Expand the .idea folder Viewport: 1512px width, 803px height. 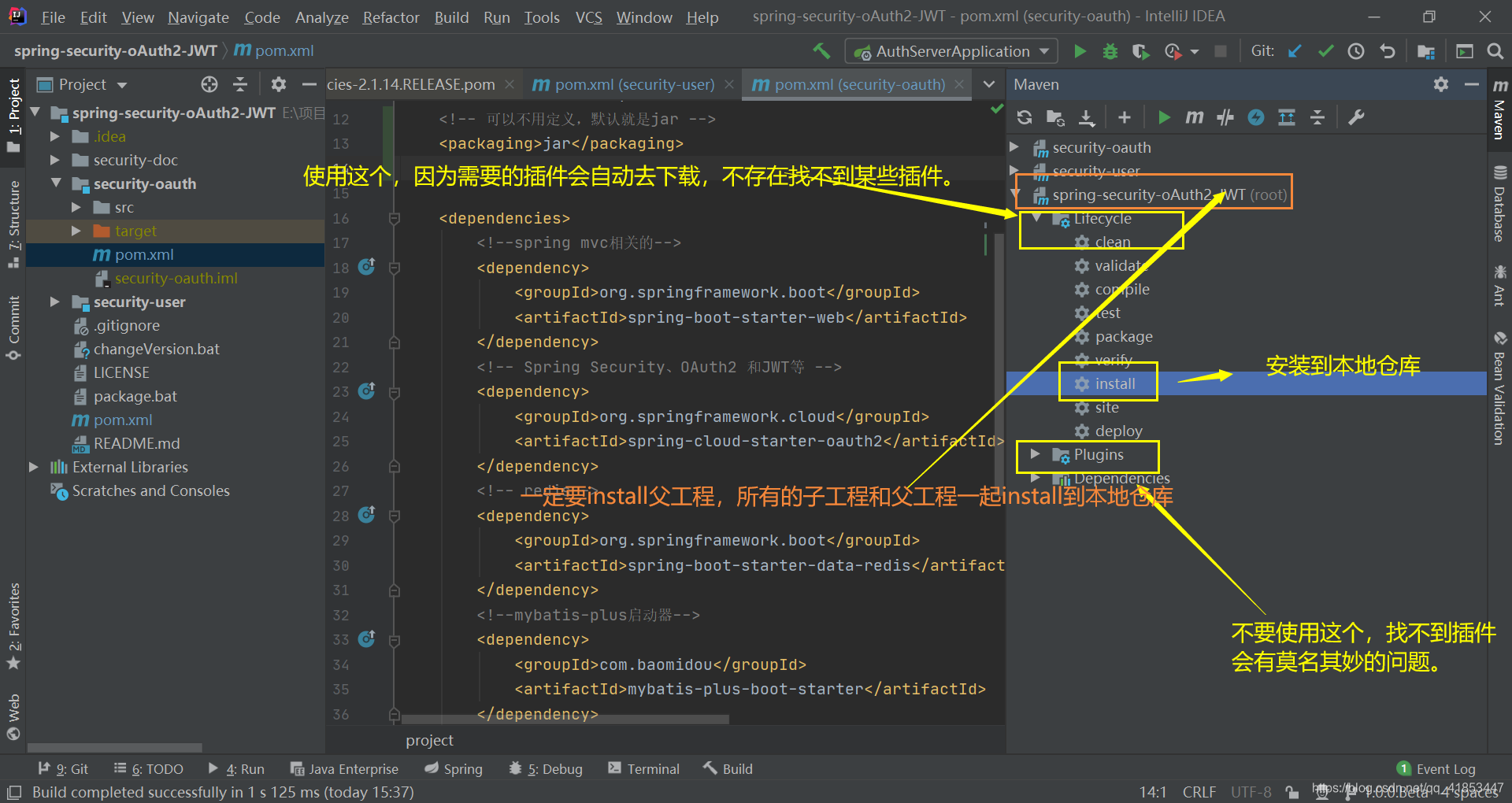tap(54, 136)
